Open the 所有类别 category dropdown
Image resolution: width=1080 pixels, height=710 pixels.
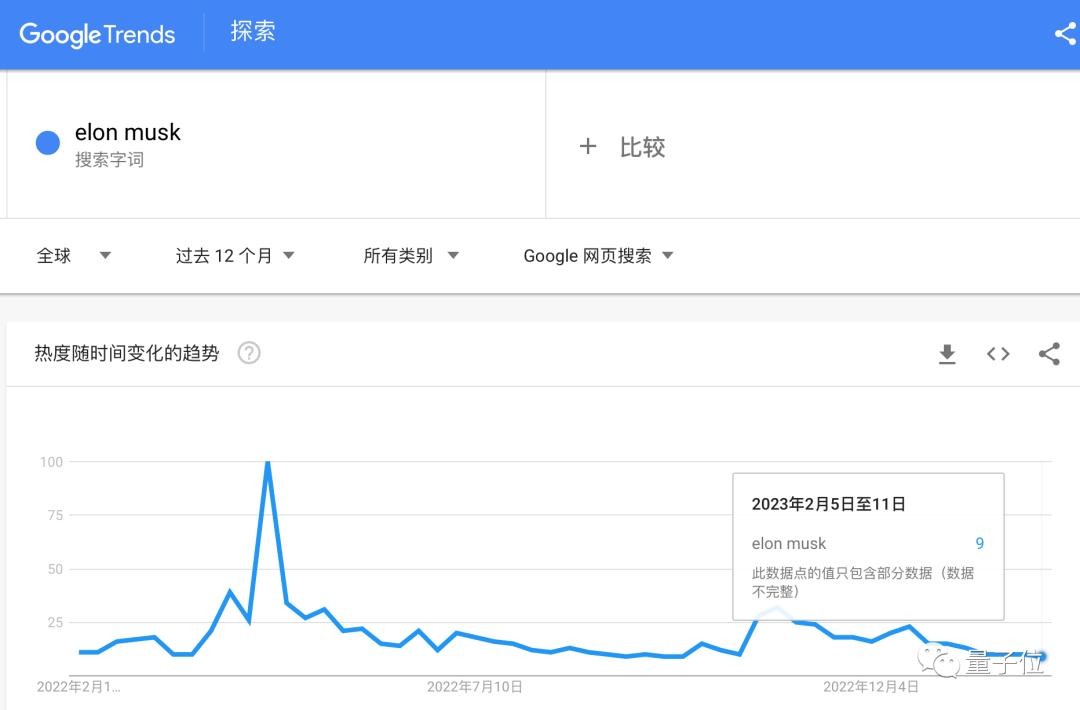(411, 255)
